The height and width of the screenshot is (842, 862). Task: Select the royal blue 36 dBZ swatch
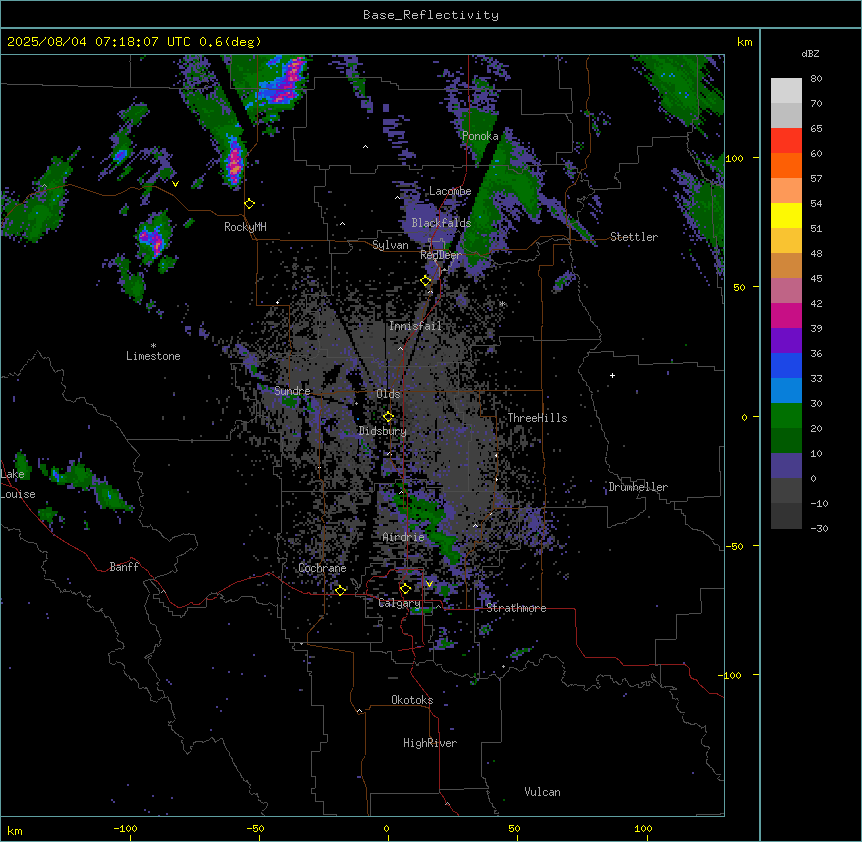(786, 365)
